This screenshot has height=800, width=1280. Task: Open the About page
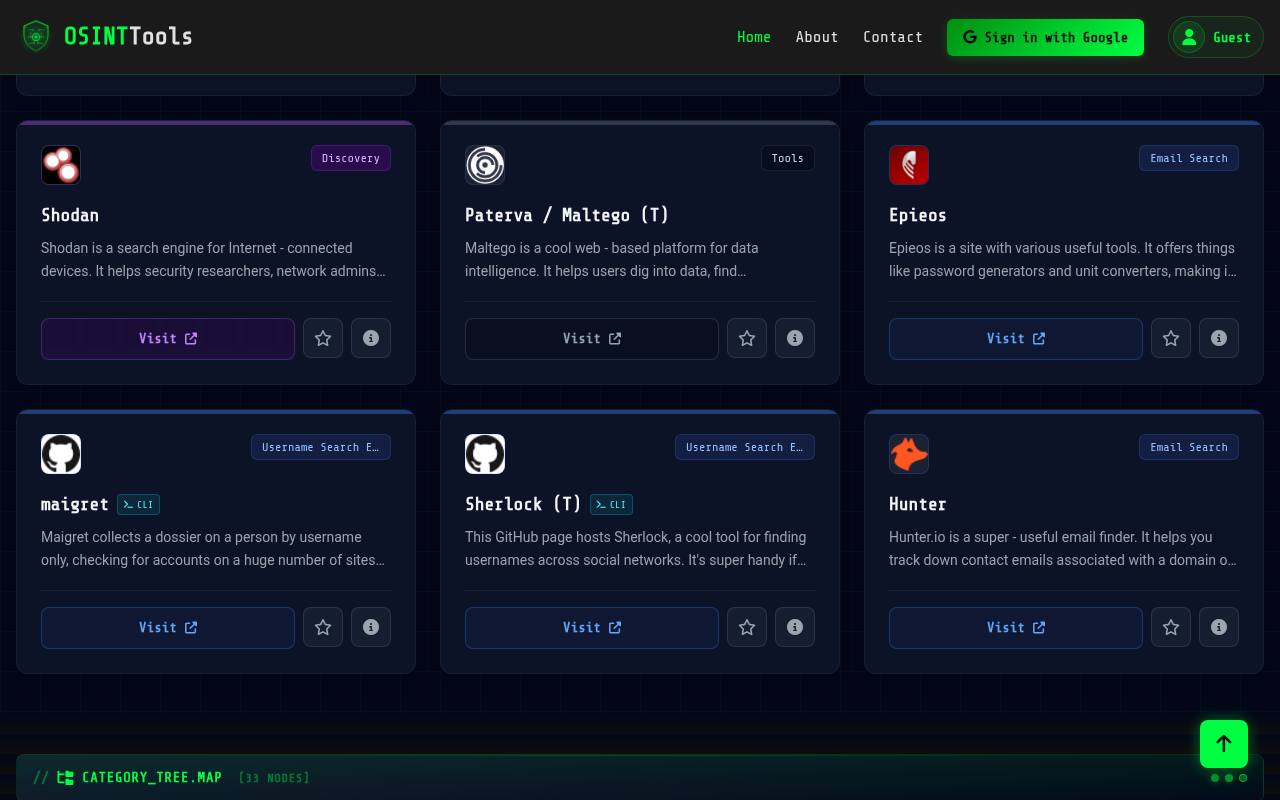click(x=817, y=37)
